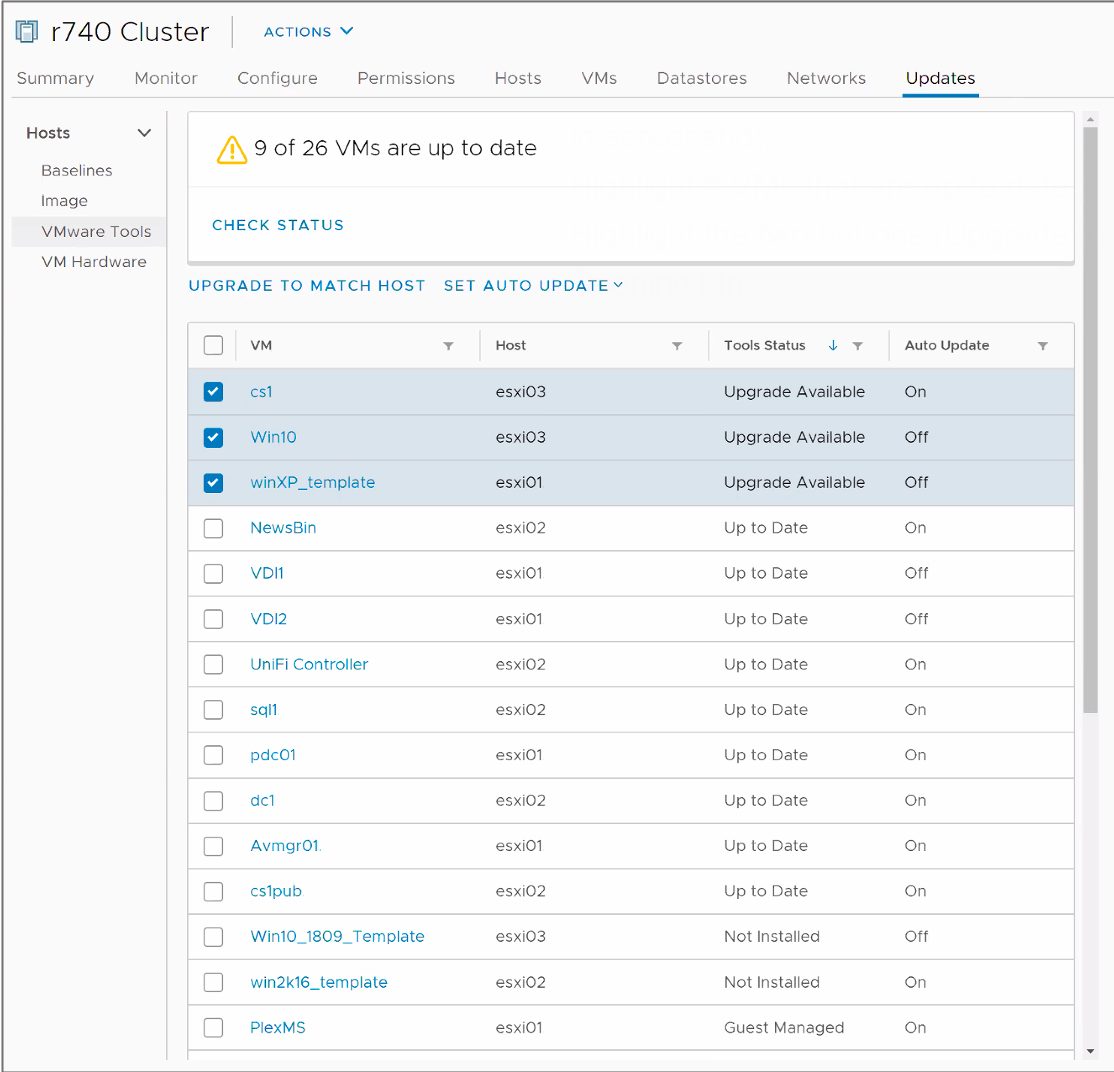Open the Permissions tab
The width and height of the screenshot is (1114, 1072).
[x=406, y=78]
